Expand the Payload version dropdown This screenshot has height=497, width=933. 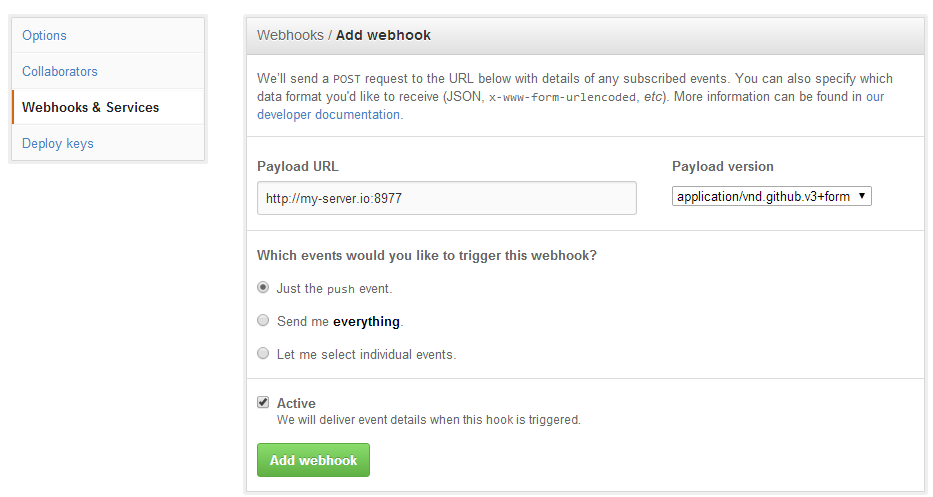tap(771, 196)
